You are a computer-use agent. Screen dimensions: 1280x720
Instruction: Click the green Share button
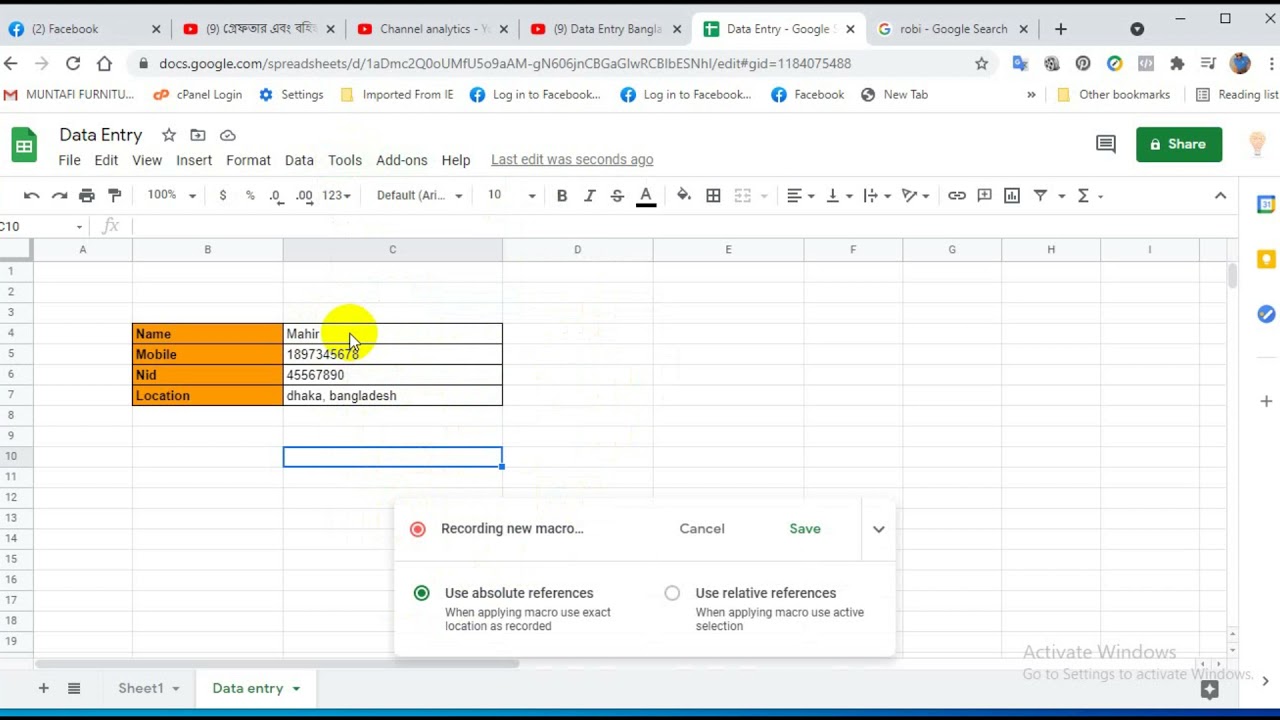tap(1179, 144)
